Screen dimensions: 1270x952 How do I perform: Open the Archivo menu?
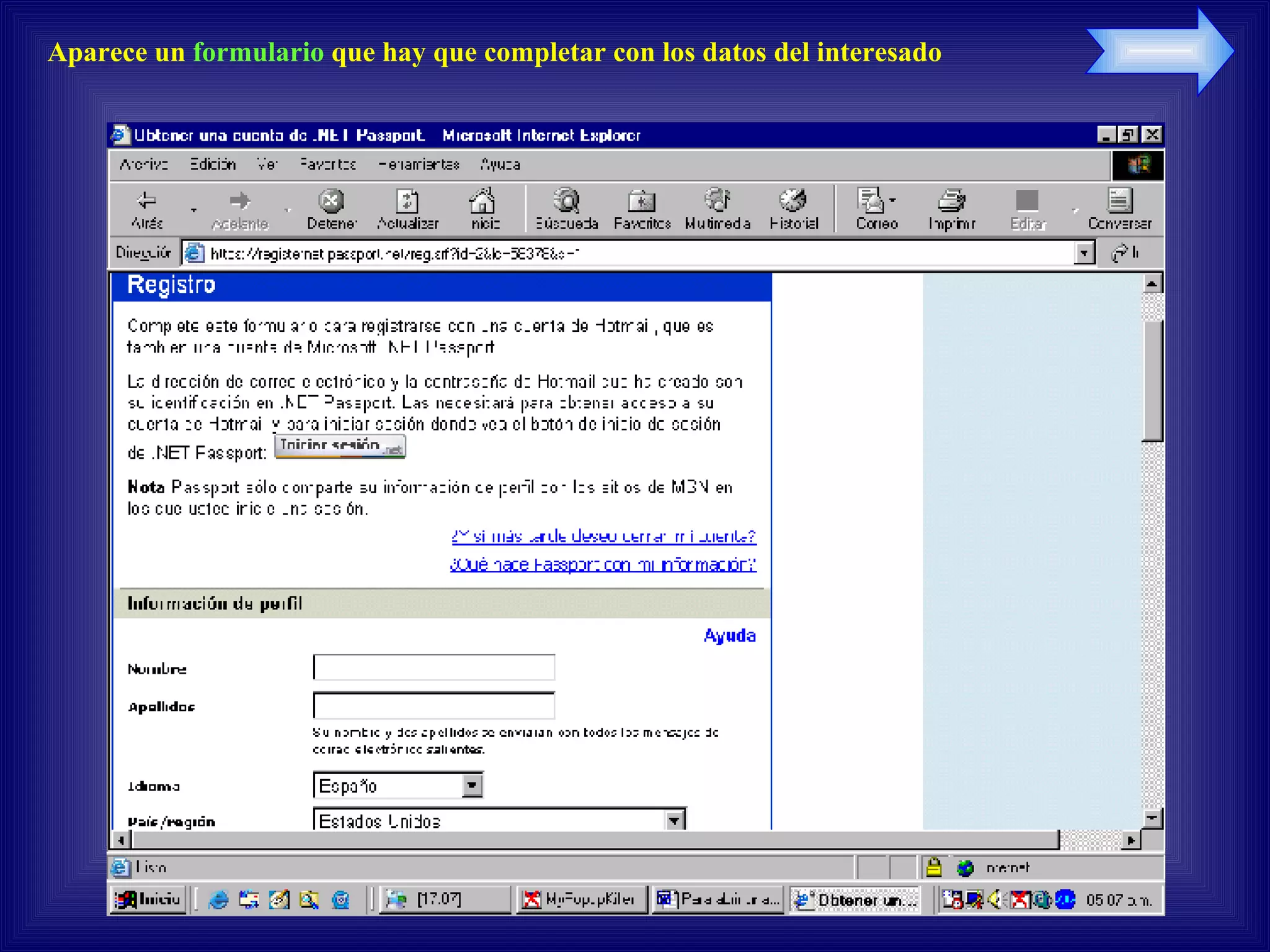[143, 164]
